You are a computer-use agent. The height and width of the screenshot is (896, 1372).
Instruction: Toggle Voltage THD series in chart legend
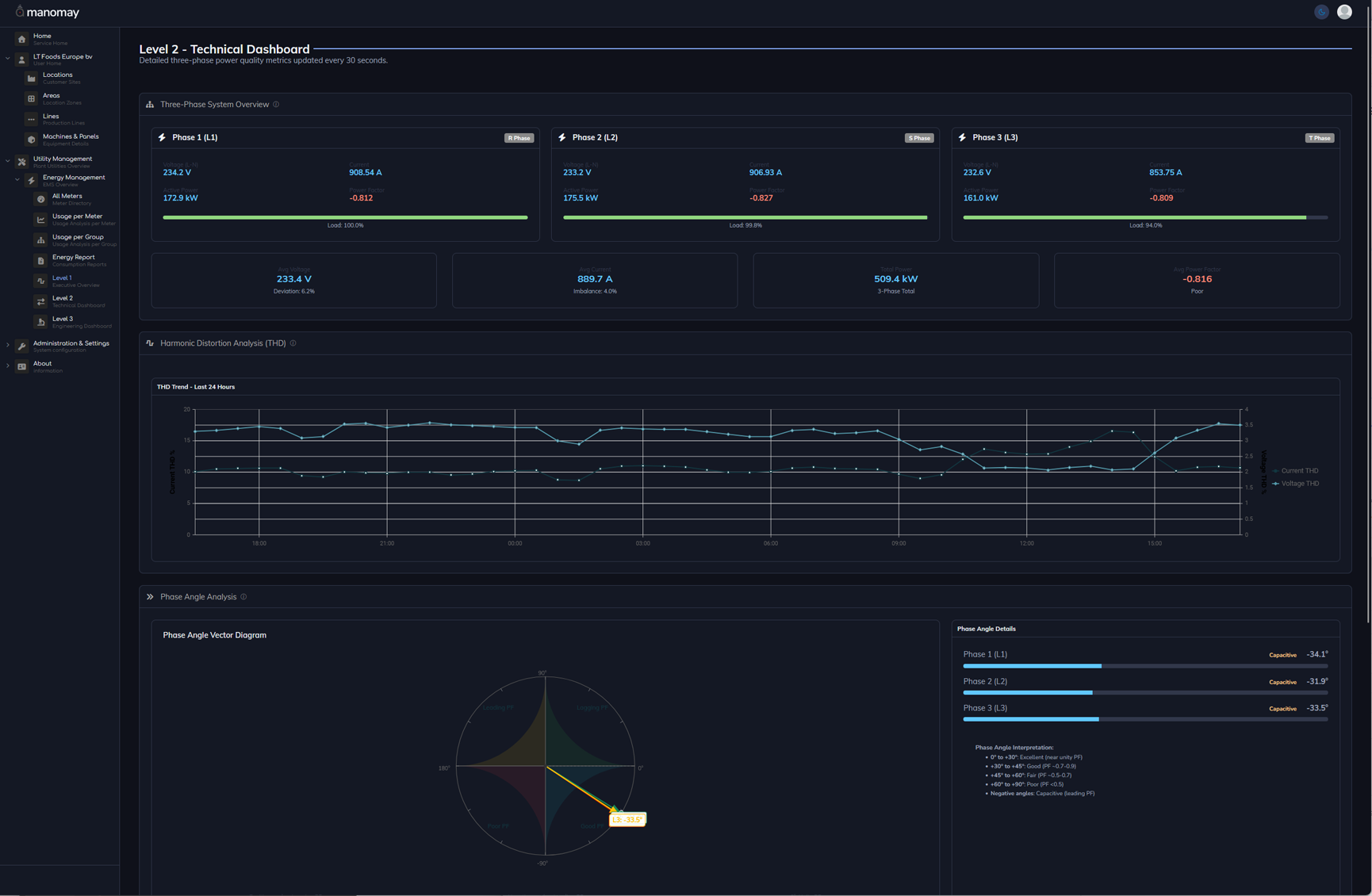1296,484
